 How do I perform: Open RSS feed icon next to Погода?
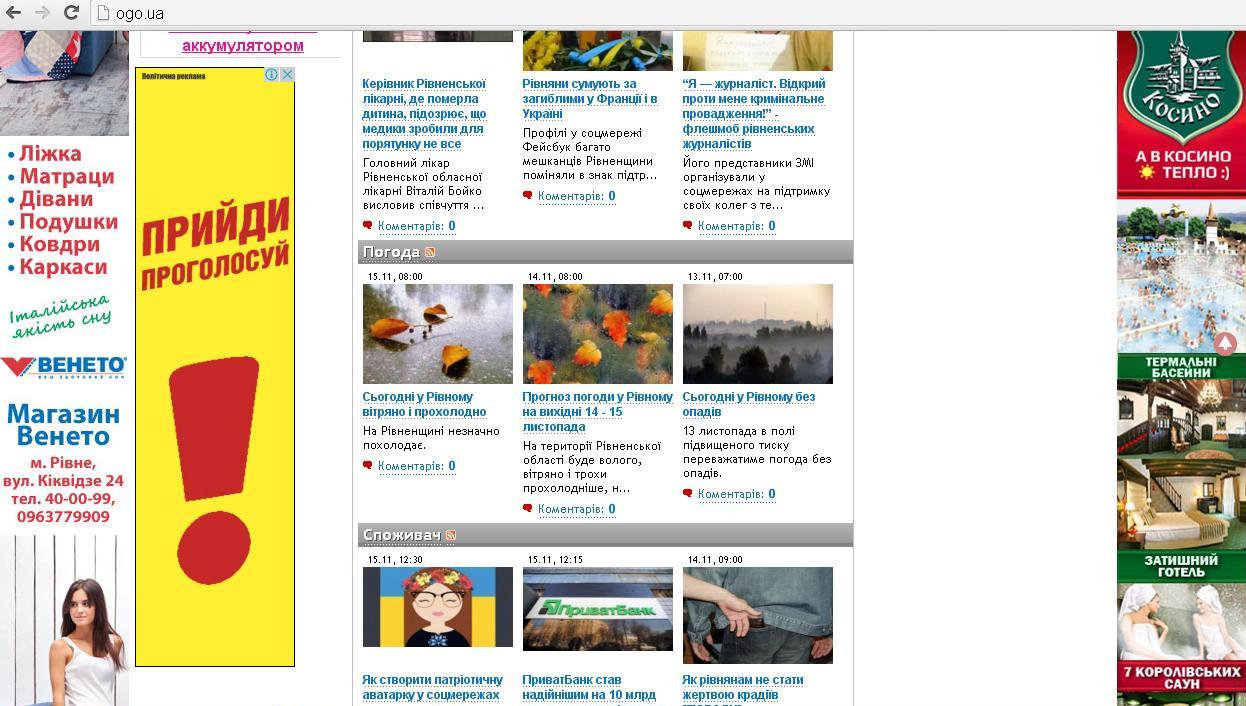430,252
